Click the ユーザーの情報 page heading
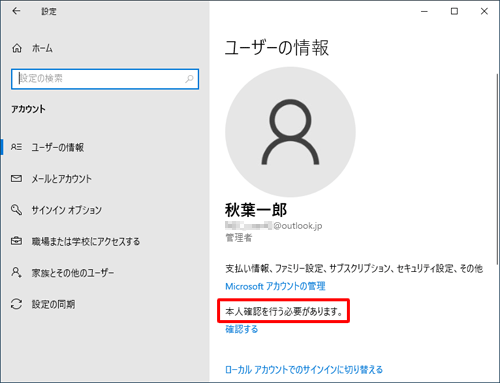The width and height of the screenshot is (500, 383). tap(277, 47)
